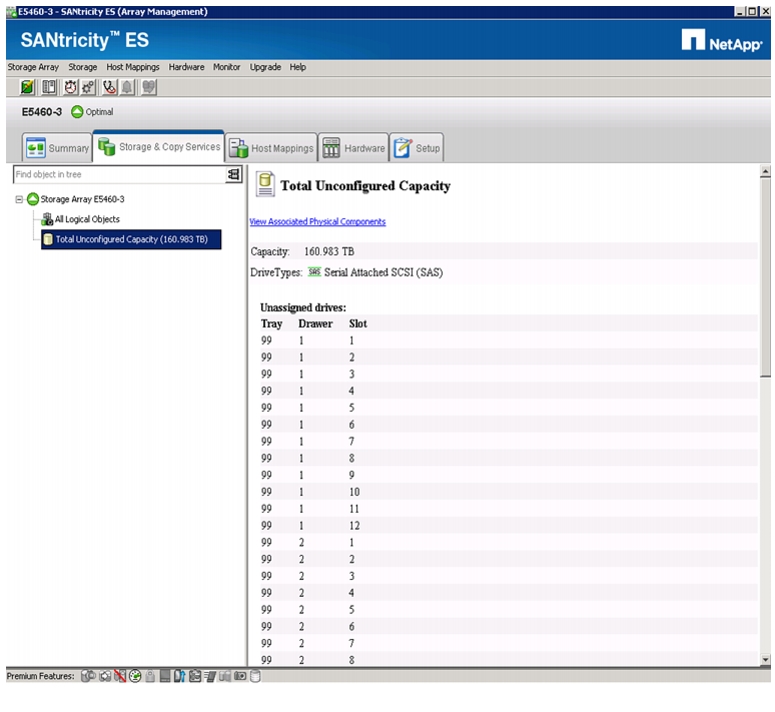
Task: Click slot 12 in drawer 1 row
Action: pyautogui.click(x=354, y=526)
